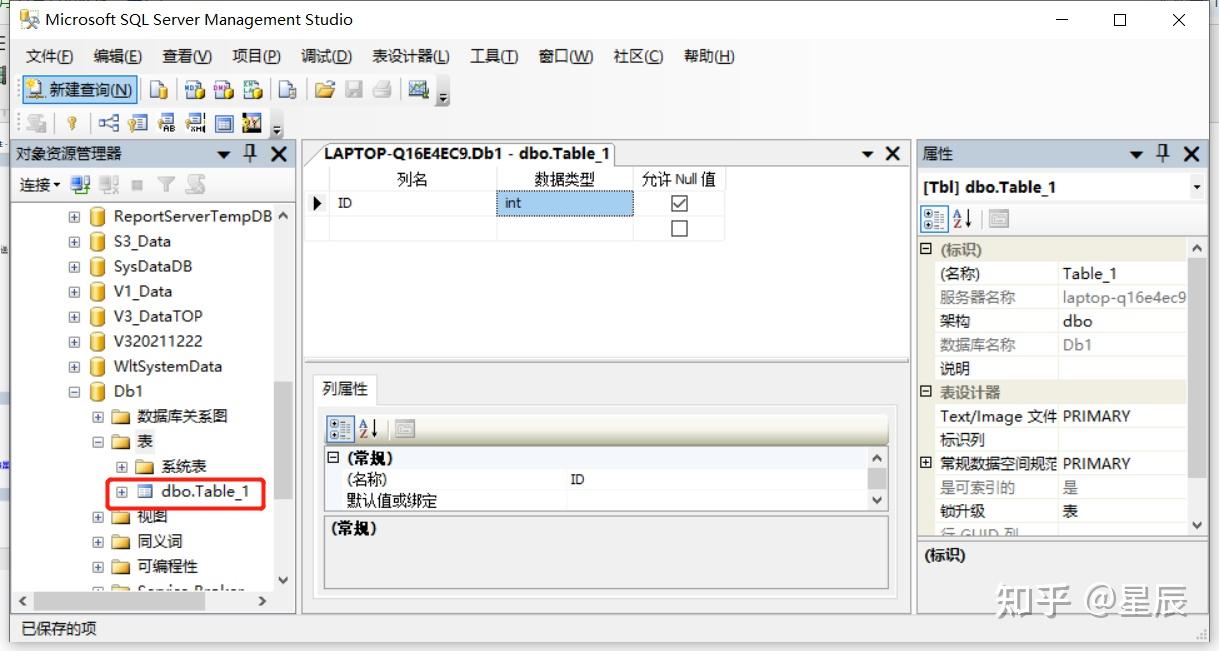Click the auto-hide pin on the Properties panel
Image resolution: width=1219 pixels, height=651 pixels.
(x=1164, y=155)
